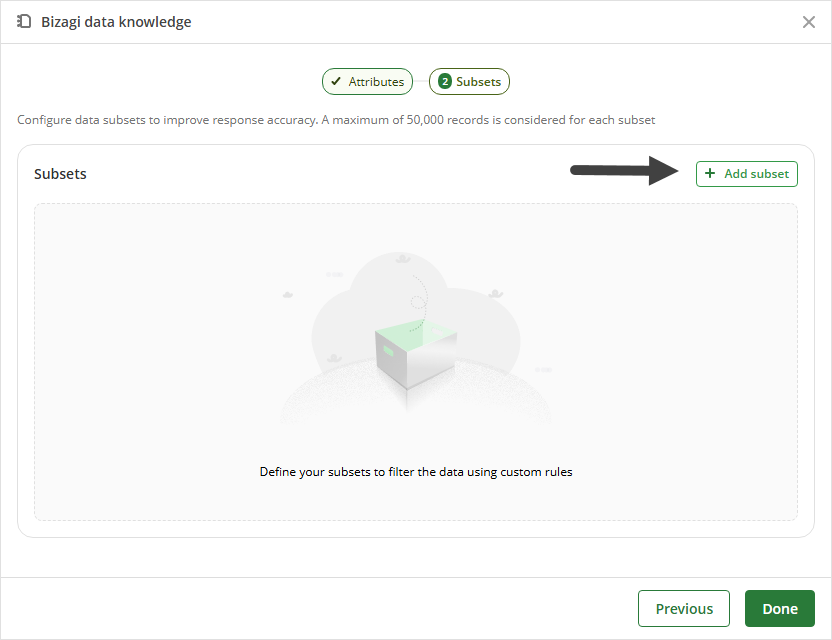This screenshot has width=832, height=640.
Task: Click the 'Configure data subsets' description text
Action: click(x=336, y=120)
